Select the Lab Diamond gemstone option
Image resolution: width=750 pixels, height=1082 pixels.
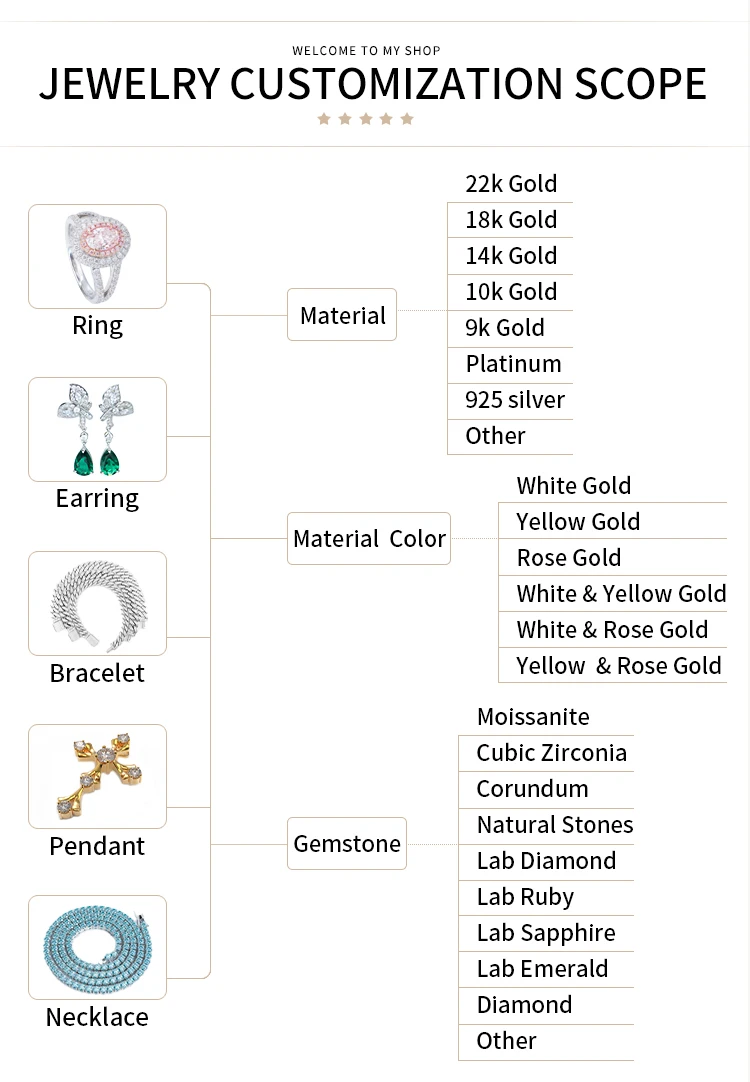click(546, 861)
